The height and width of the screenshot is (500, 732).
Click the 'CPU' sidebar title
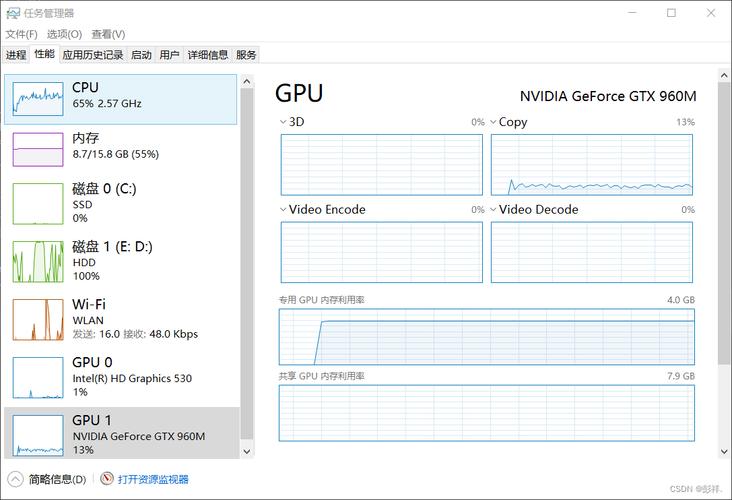[x=85, y=87]
